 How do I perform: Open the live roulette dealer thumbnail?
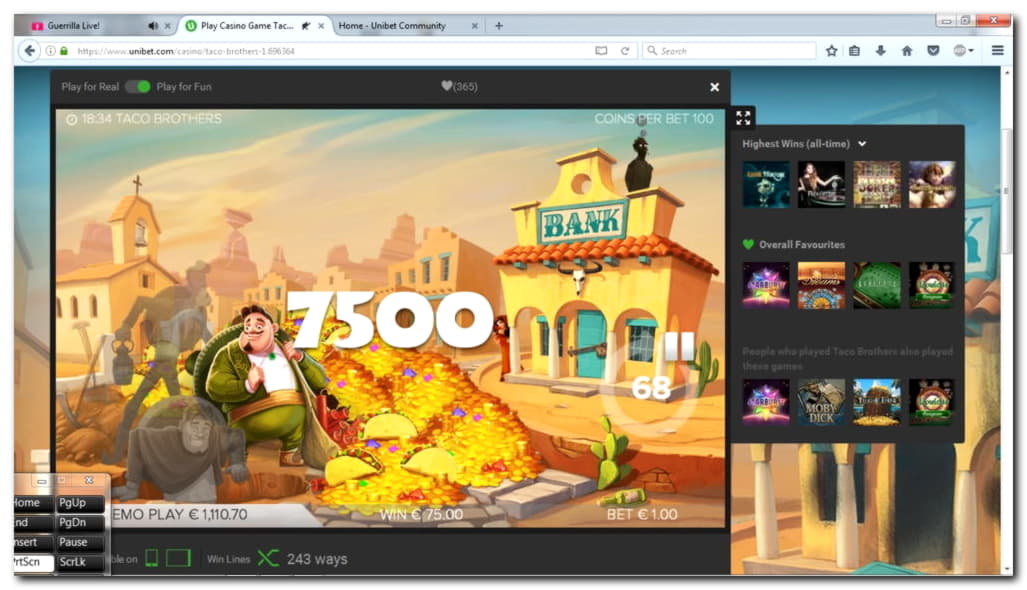coord(821,184)
